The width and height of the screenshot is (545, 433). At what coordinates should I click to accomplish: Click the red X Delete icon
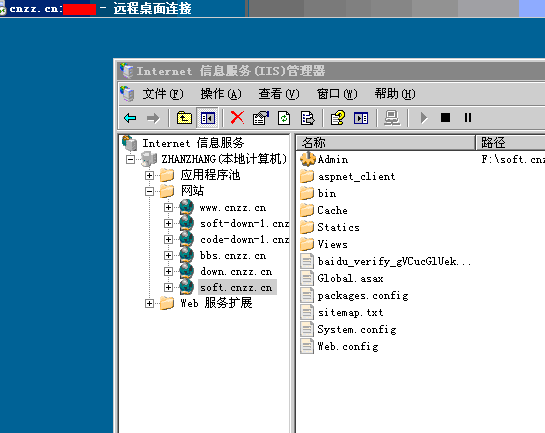pos(237,117)
